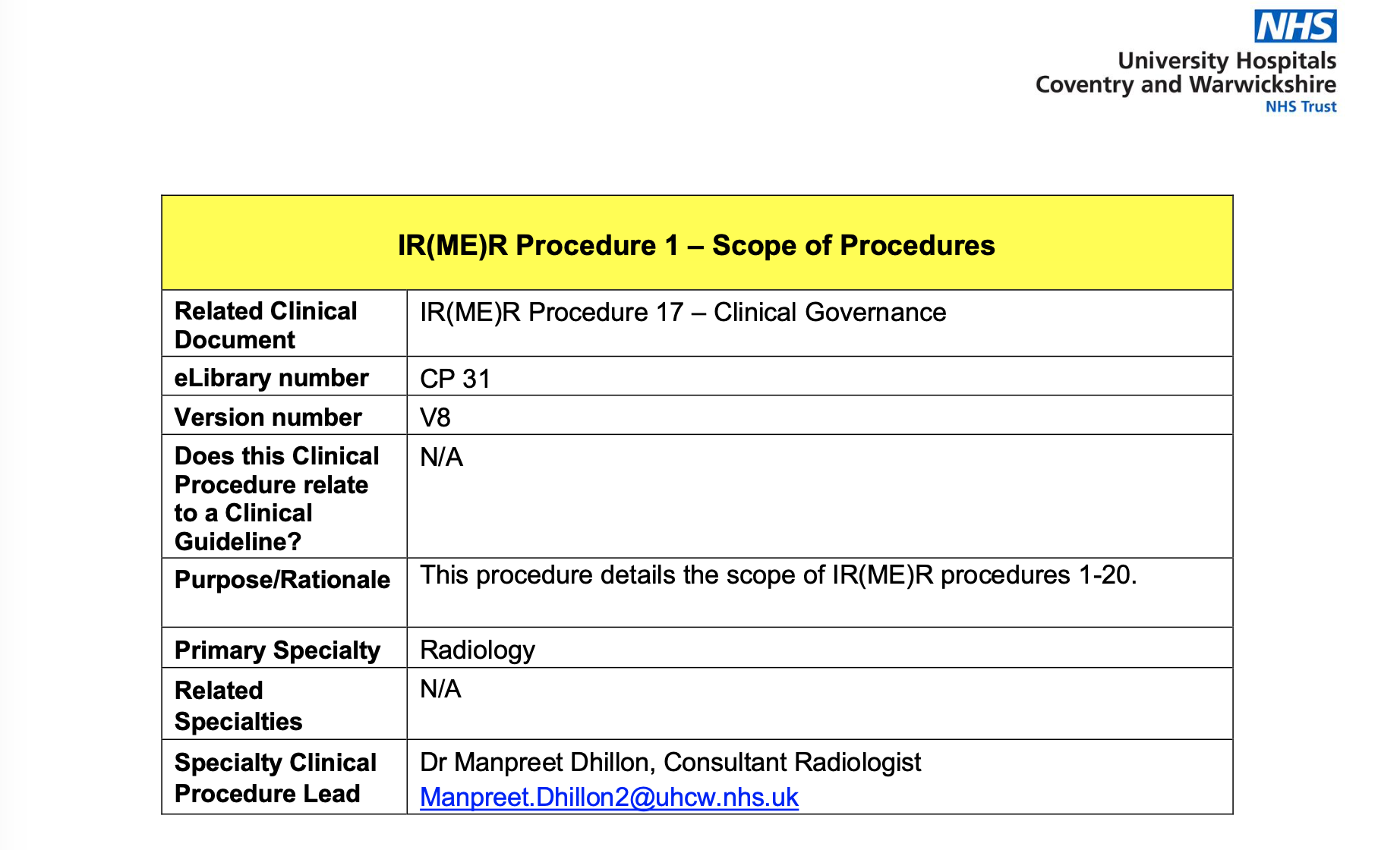
Task: Select the 'CP 31' eLibrary value
Action: 456,379
